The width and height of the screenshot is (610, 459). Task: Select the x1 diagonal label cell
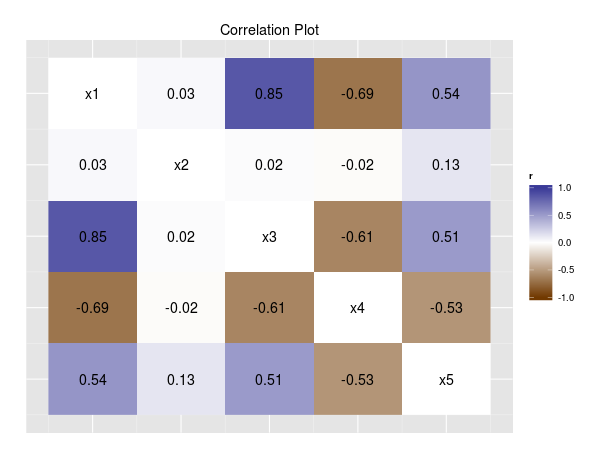[x=92, y=94]
